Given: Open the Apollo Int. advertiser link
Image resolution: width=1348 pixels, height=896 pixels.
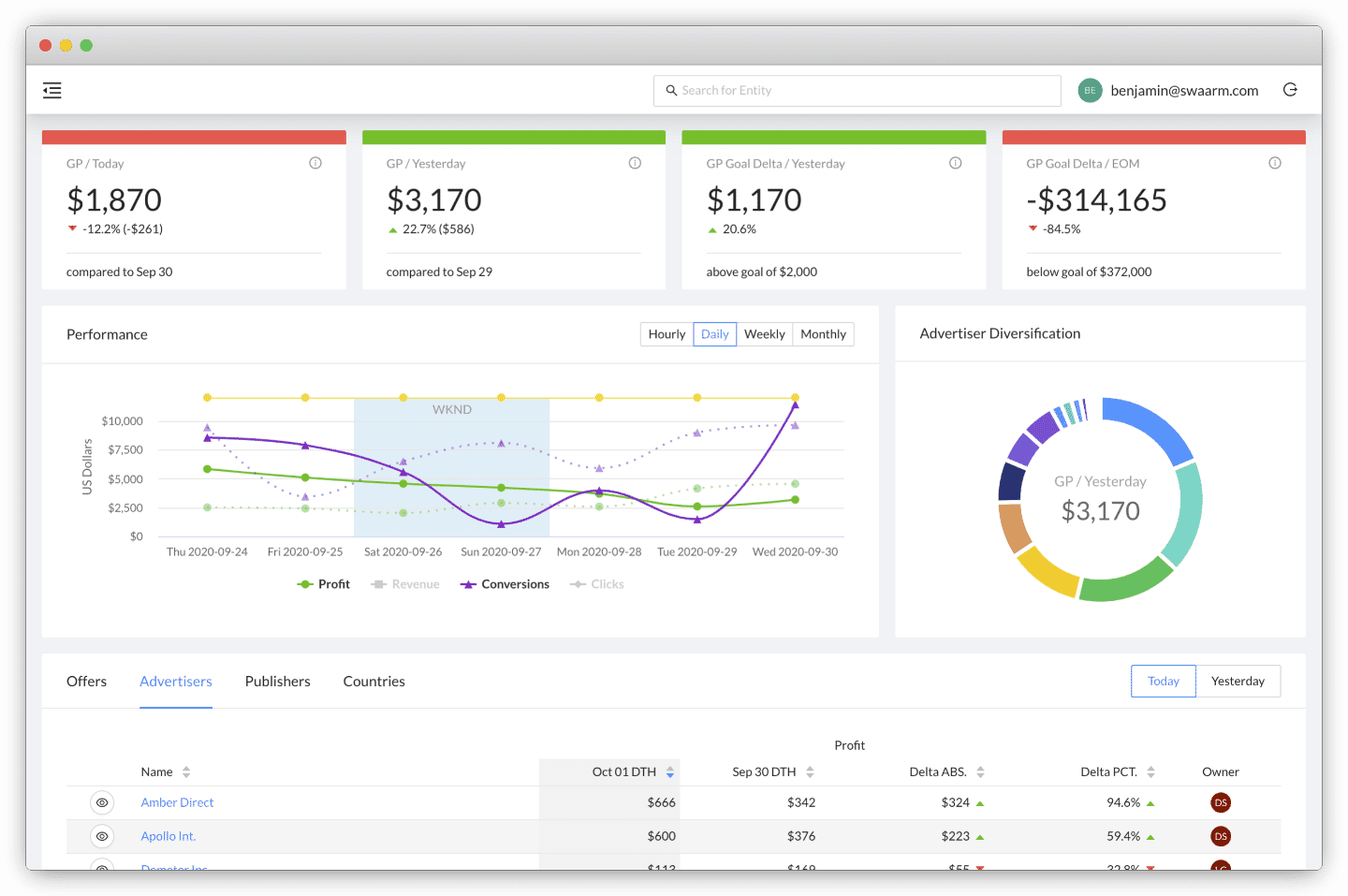Looking at the screenshot, I should coord(168,836).
